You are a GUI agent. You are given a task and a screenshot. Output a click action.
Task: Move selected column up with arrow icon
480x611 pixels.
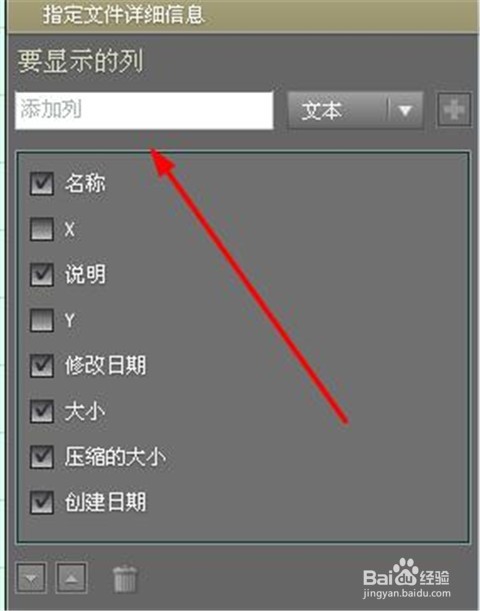(71, 578)
